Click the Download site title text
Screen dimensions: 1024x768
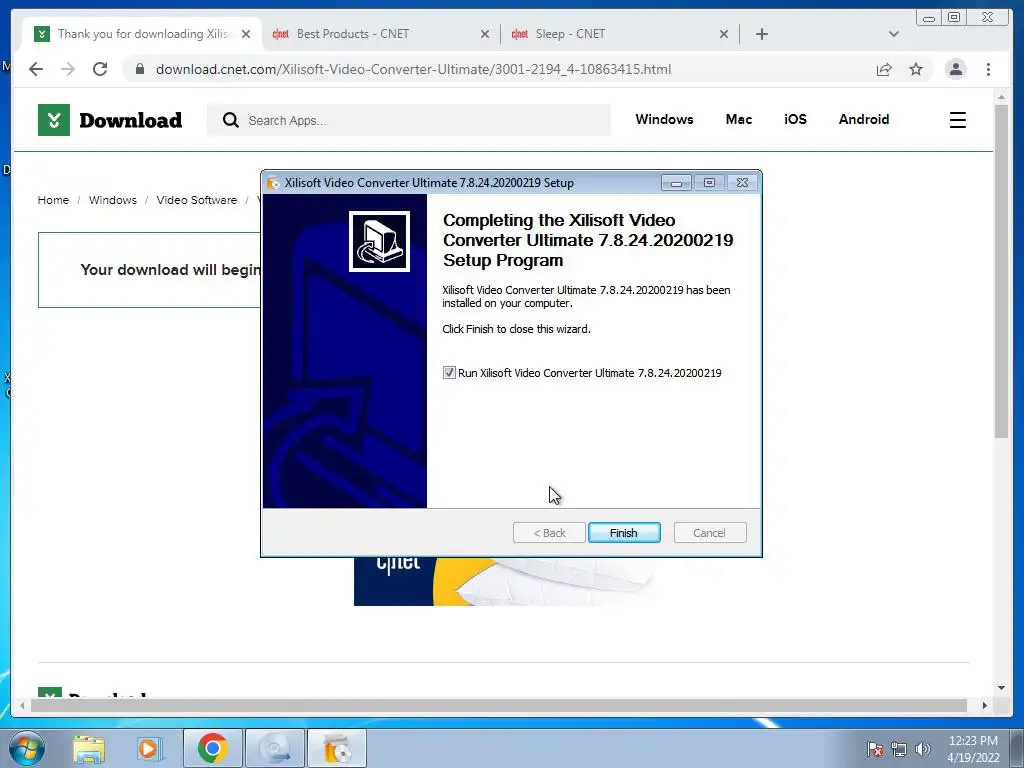pos(131,120)
